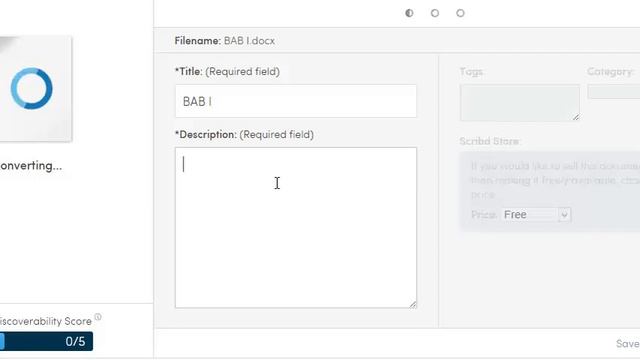Image resolution: width=640 pixels, height=360 pixels.
Task: Click the first half-filled step indicator circle
Action: pyautogui.click(x=409, y=13)
